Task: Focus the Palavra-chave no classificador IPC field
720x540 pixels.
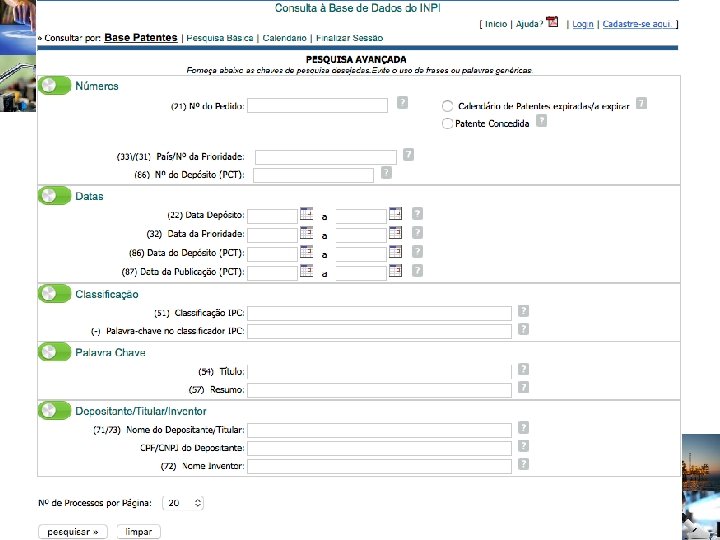Action: [x=379, y=332]
